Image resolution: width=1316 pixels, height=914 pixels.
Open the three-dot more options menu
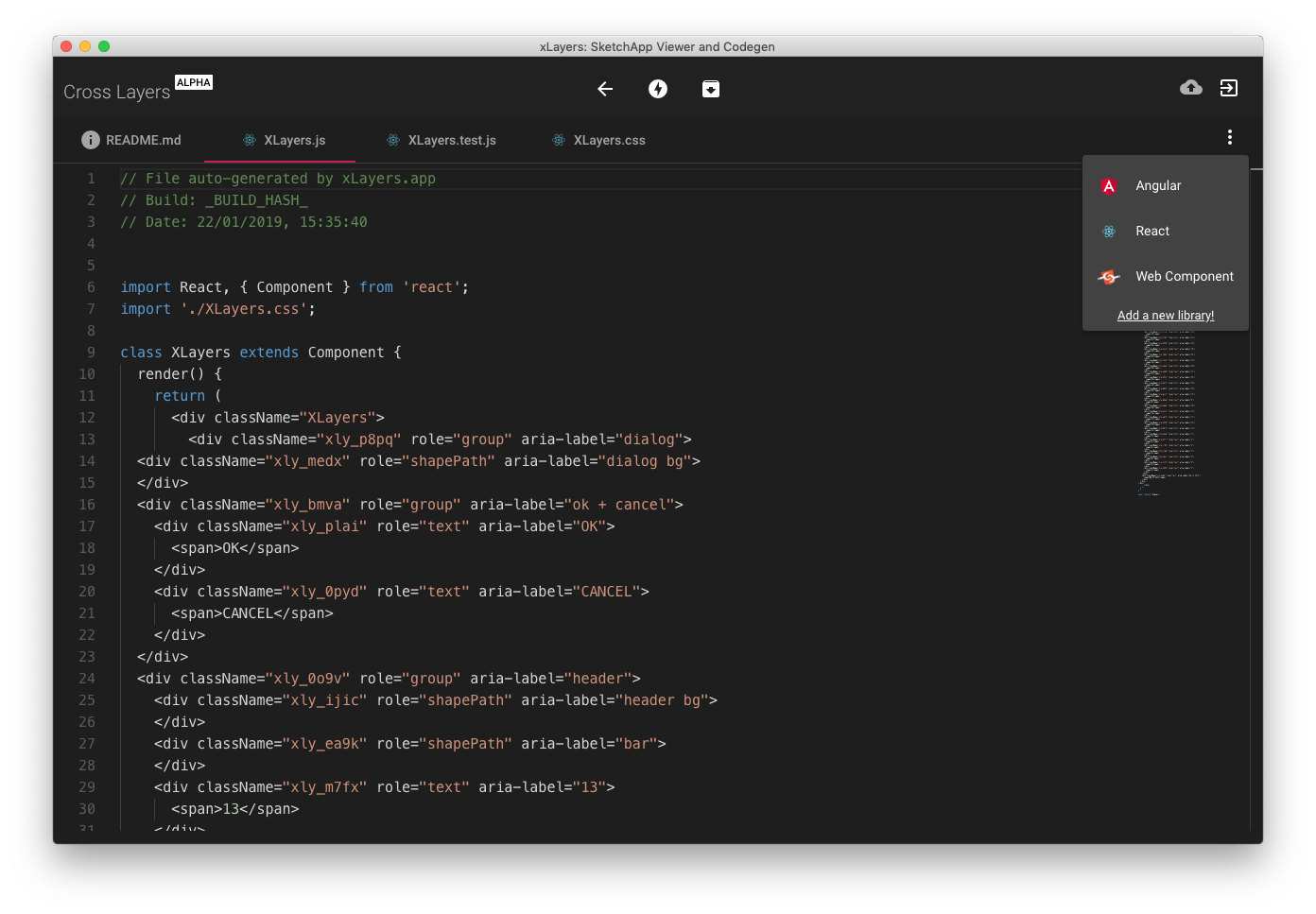1230,137
